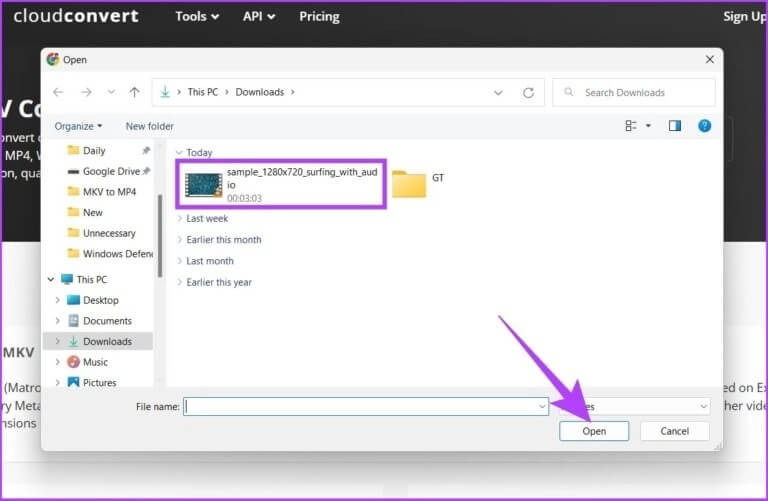Click the Forward navigation arrow

tap(86, 92)
